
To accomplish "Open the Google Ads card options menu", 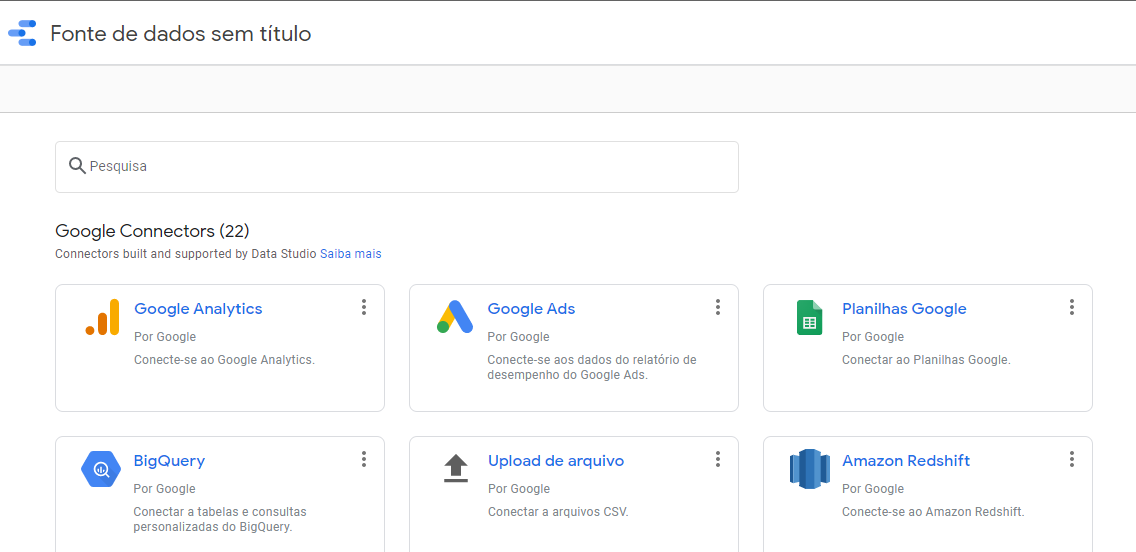I will pos(717,307).
